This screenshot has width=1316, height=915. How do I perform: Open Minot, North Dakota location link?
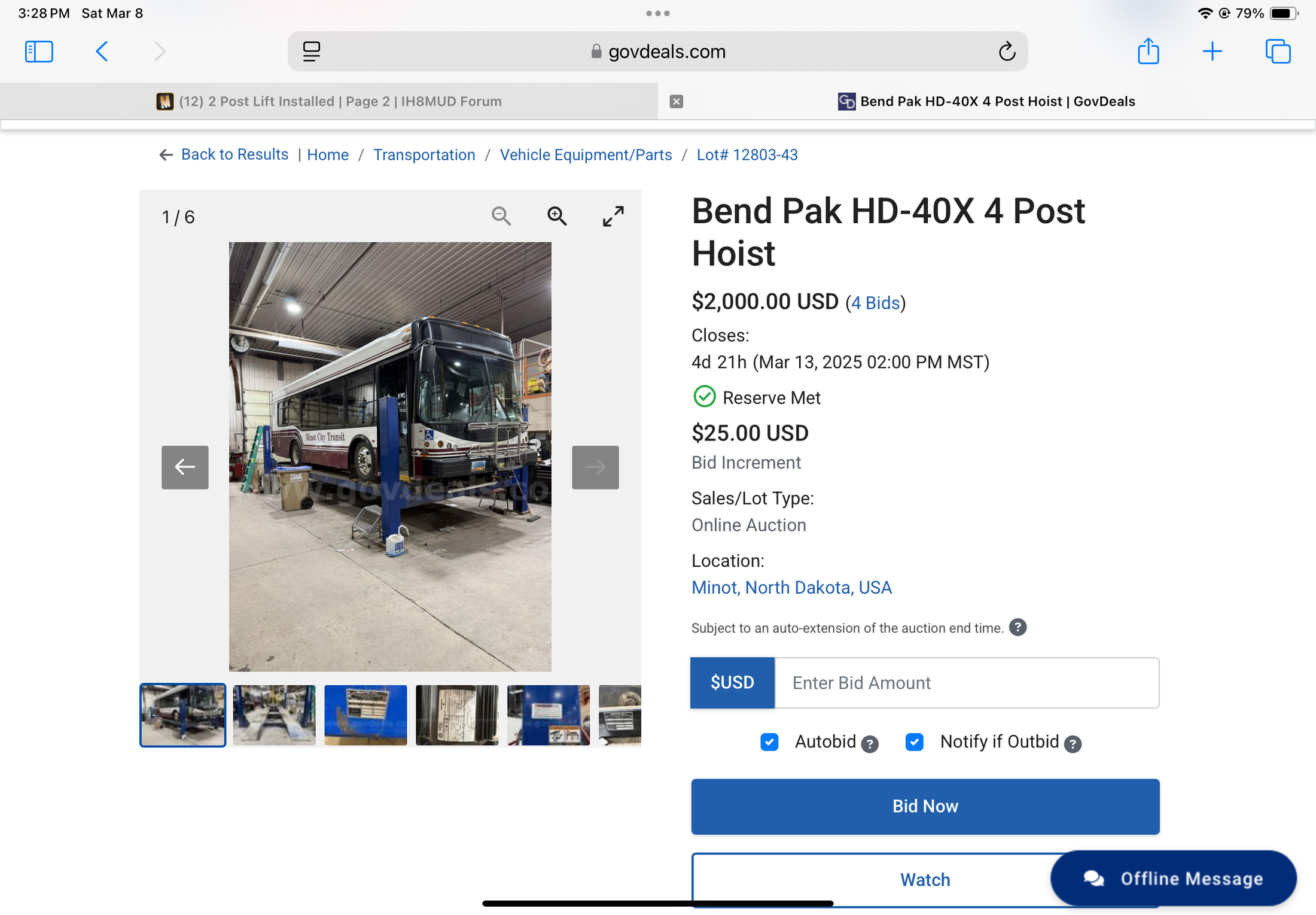pyautogui.click(x=791, y=588)
